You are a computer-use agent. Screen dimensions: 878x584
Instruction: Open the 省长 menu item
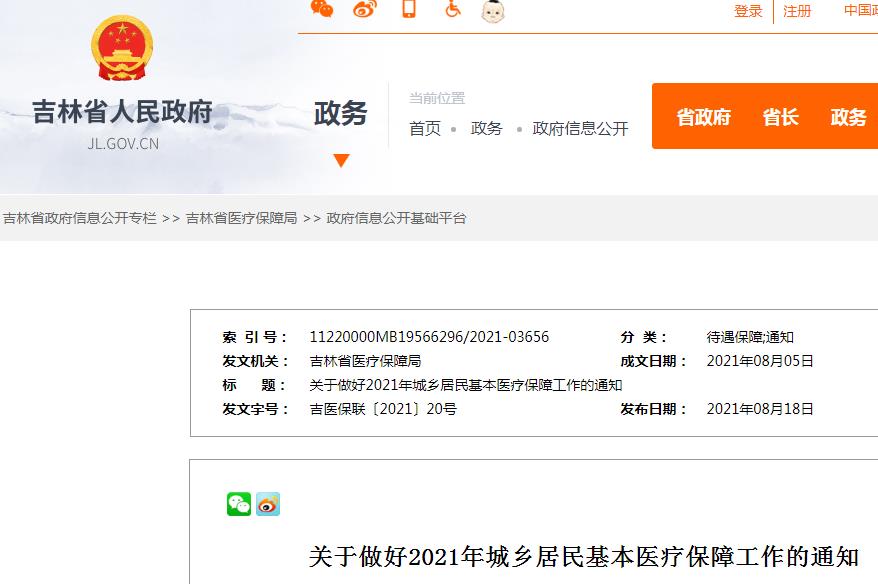click(781, 117)
